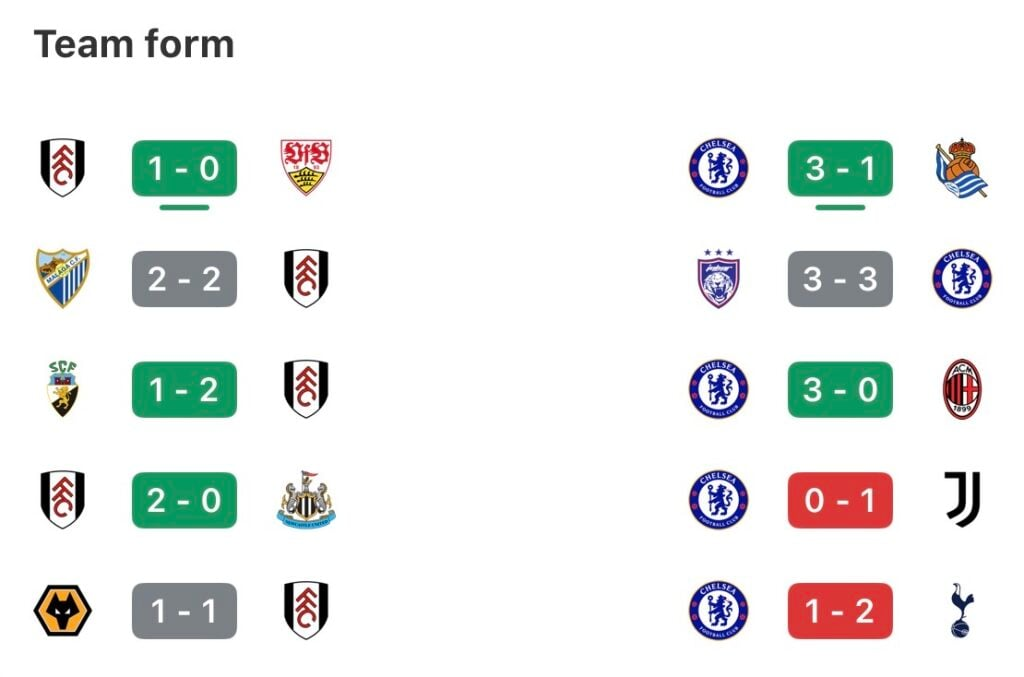Image resolution: width=1024 pixels, height=677 pixels.
Task: Click the VfB Stuttgart crest
Action: tap(306, 167)
